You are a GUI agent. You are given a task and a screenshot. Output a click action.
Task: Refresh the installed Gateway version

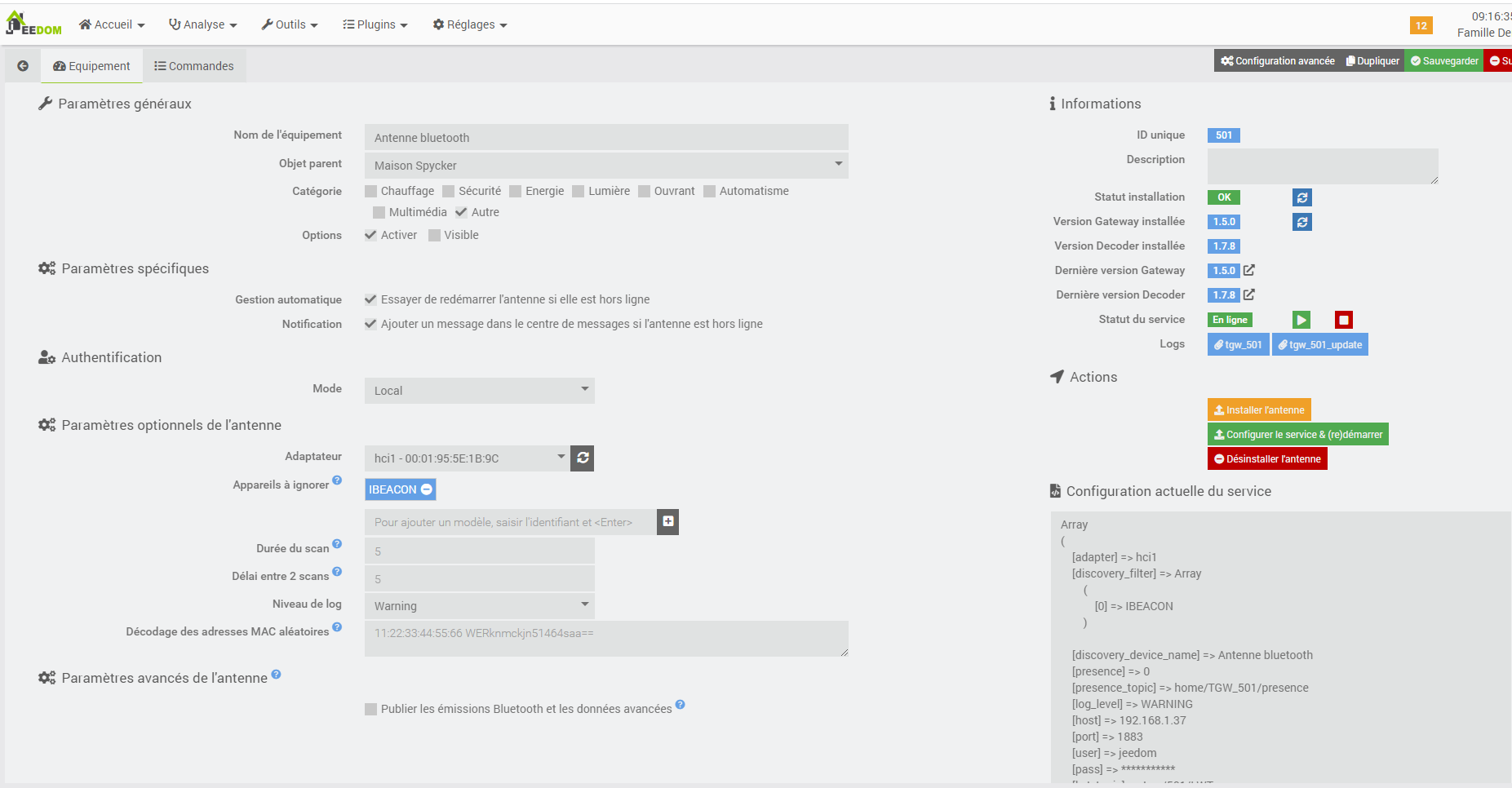[x=1302, y=222]
